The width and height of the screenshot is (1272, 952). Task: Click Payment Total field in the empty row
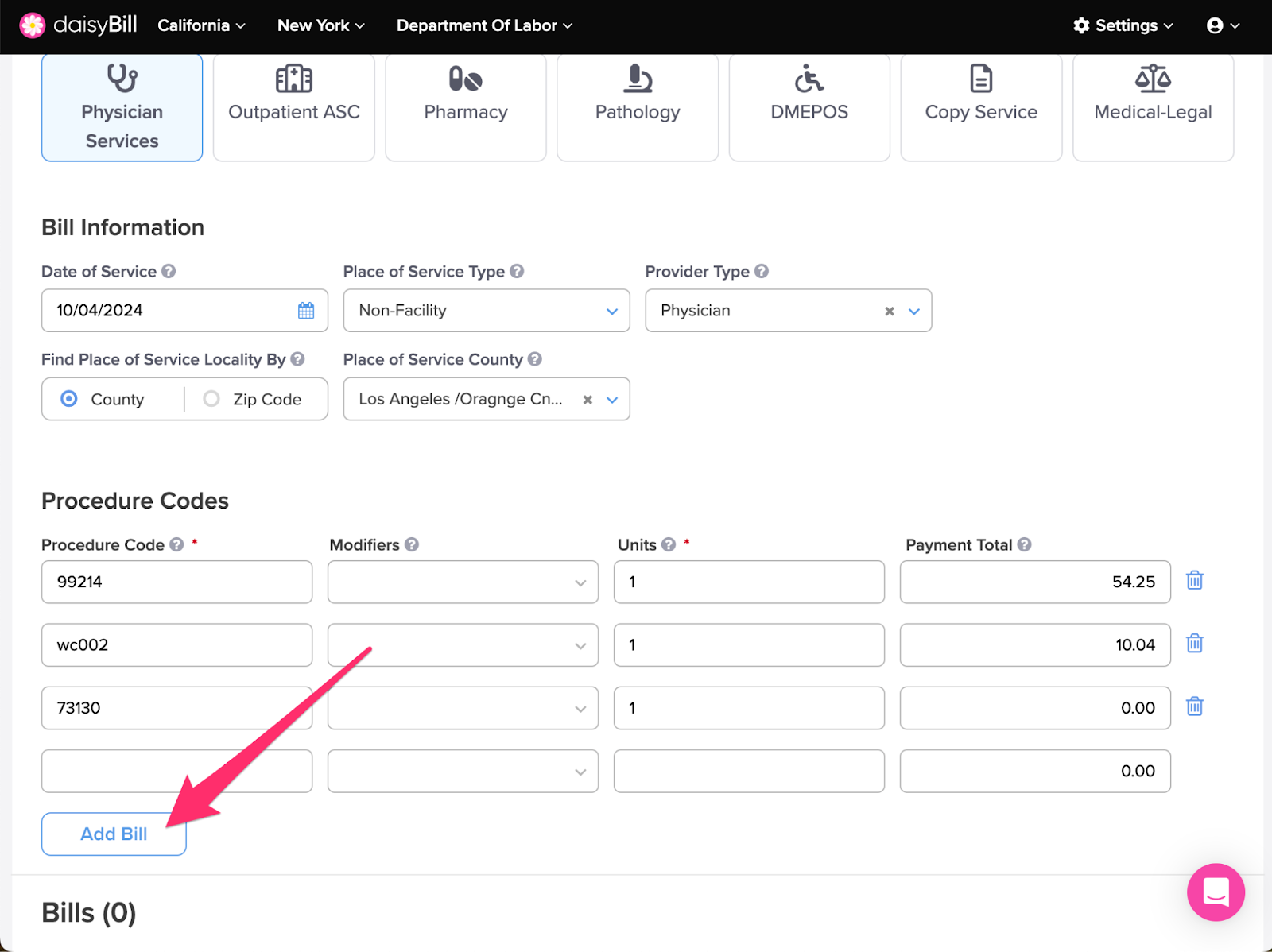pyautogui.click(x=1035, y=771)
